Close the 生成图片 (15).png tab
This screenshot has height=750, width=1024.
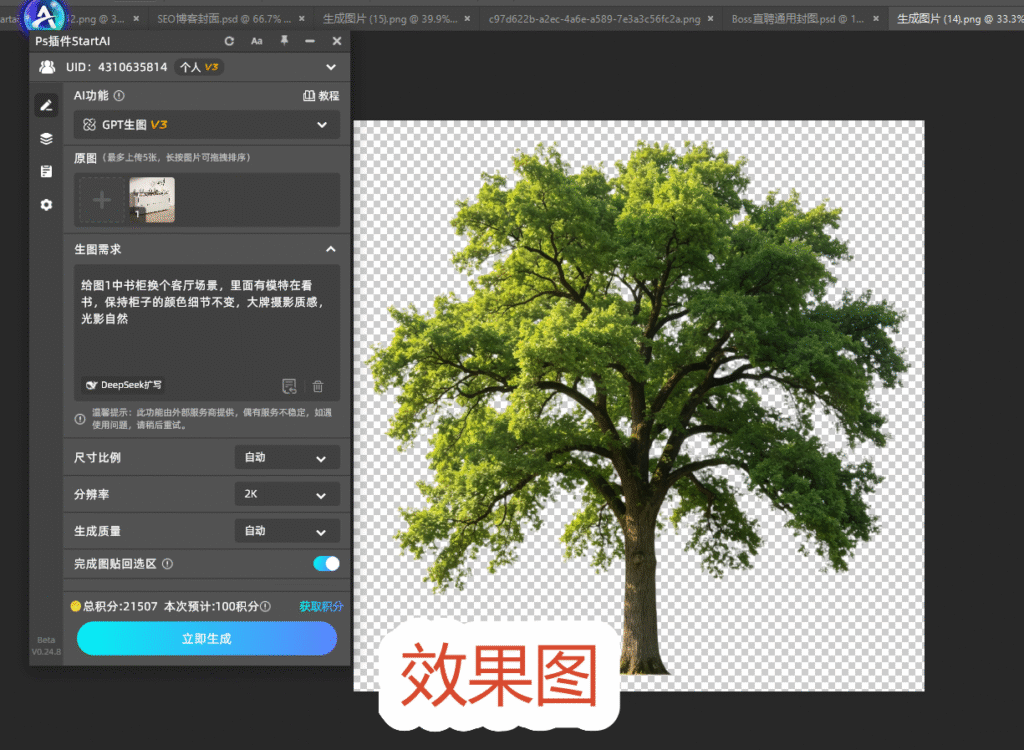tap(467, 19)
